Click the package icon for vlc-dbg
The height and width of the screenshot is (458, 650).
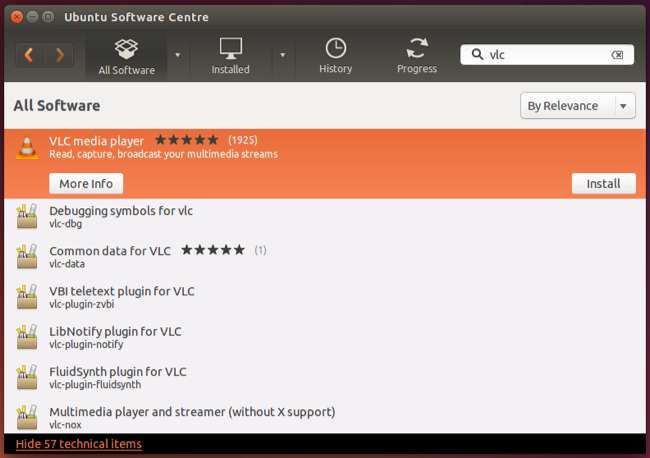27,216
